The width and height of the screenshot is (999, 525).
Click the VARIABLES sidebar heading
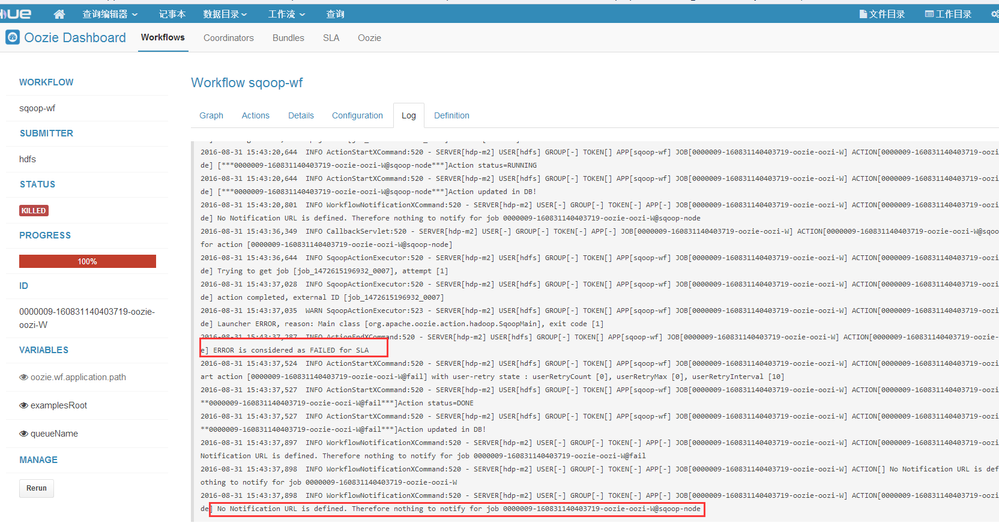(43, 350)
